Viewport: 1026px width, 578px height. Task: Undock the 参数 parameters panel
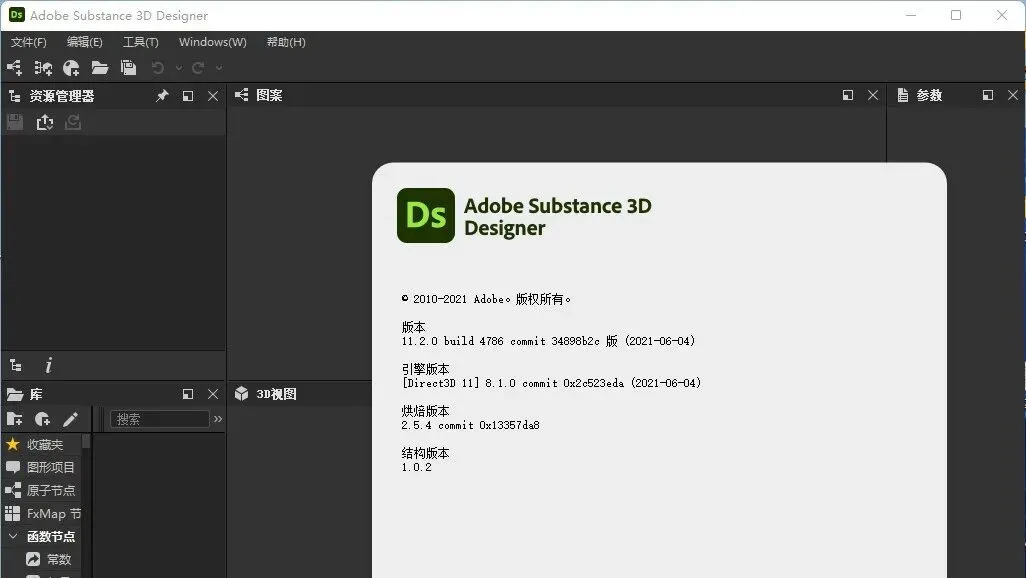pyautogui.click(x=988, y=96)
